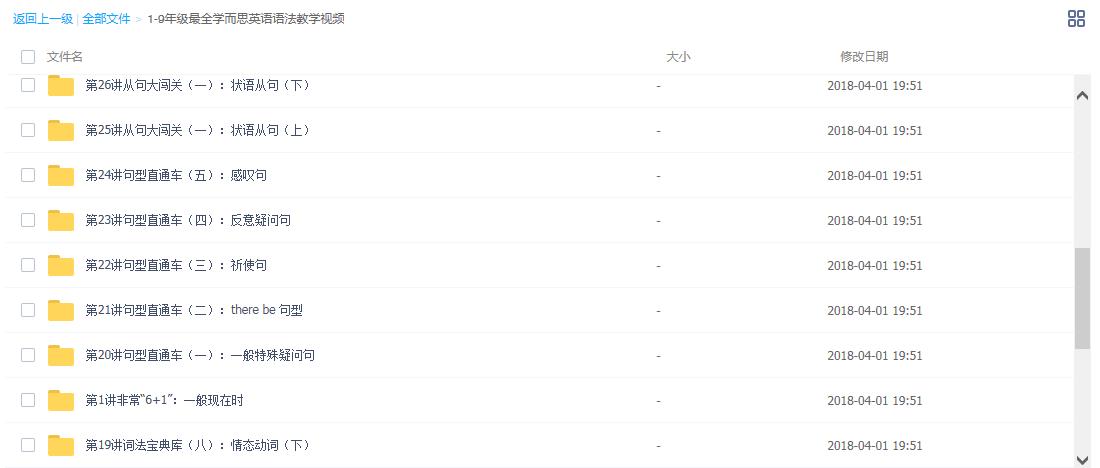1100x468 pixels.
Task: Toggle the select-all checkbox beside 文件名
Action: click(28, 57)
